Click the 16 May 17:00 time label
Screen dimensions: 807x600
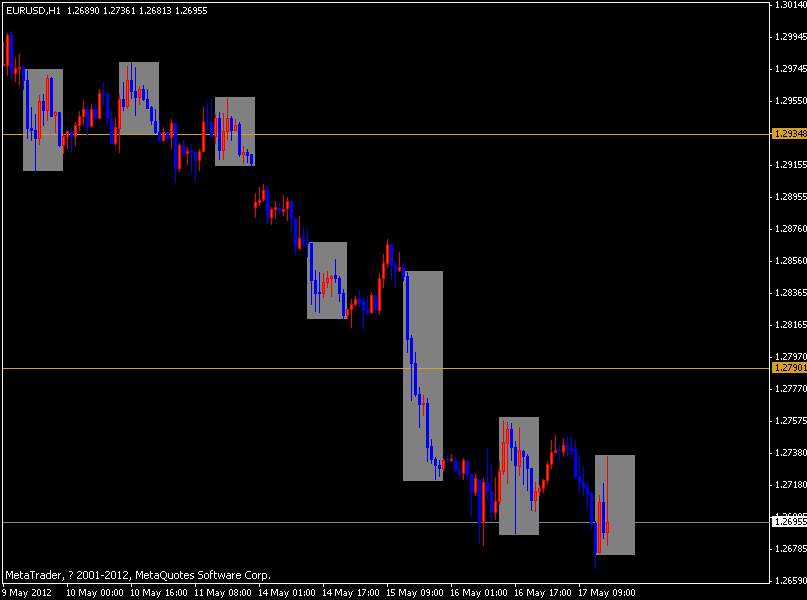[542, 592]
